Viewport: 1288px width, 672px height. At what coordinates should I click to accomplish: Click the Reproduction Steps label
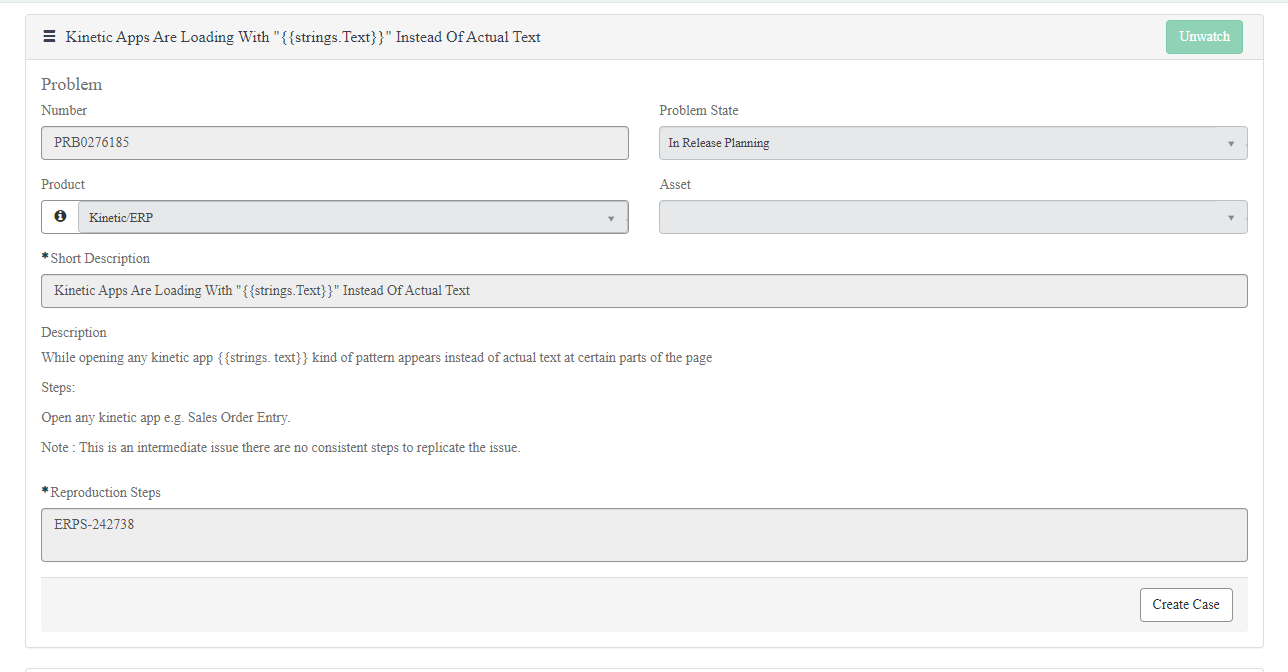pyautogui.click(x=105, y=492)
